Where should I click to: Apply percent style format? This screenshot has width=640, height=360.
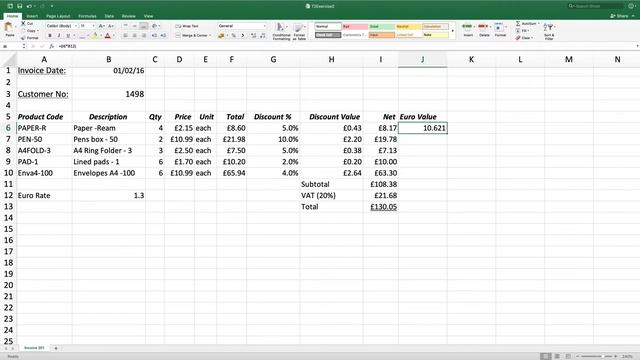point(234,36)
